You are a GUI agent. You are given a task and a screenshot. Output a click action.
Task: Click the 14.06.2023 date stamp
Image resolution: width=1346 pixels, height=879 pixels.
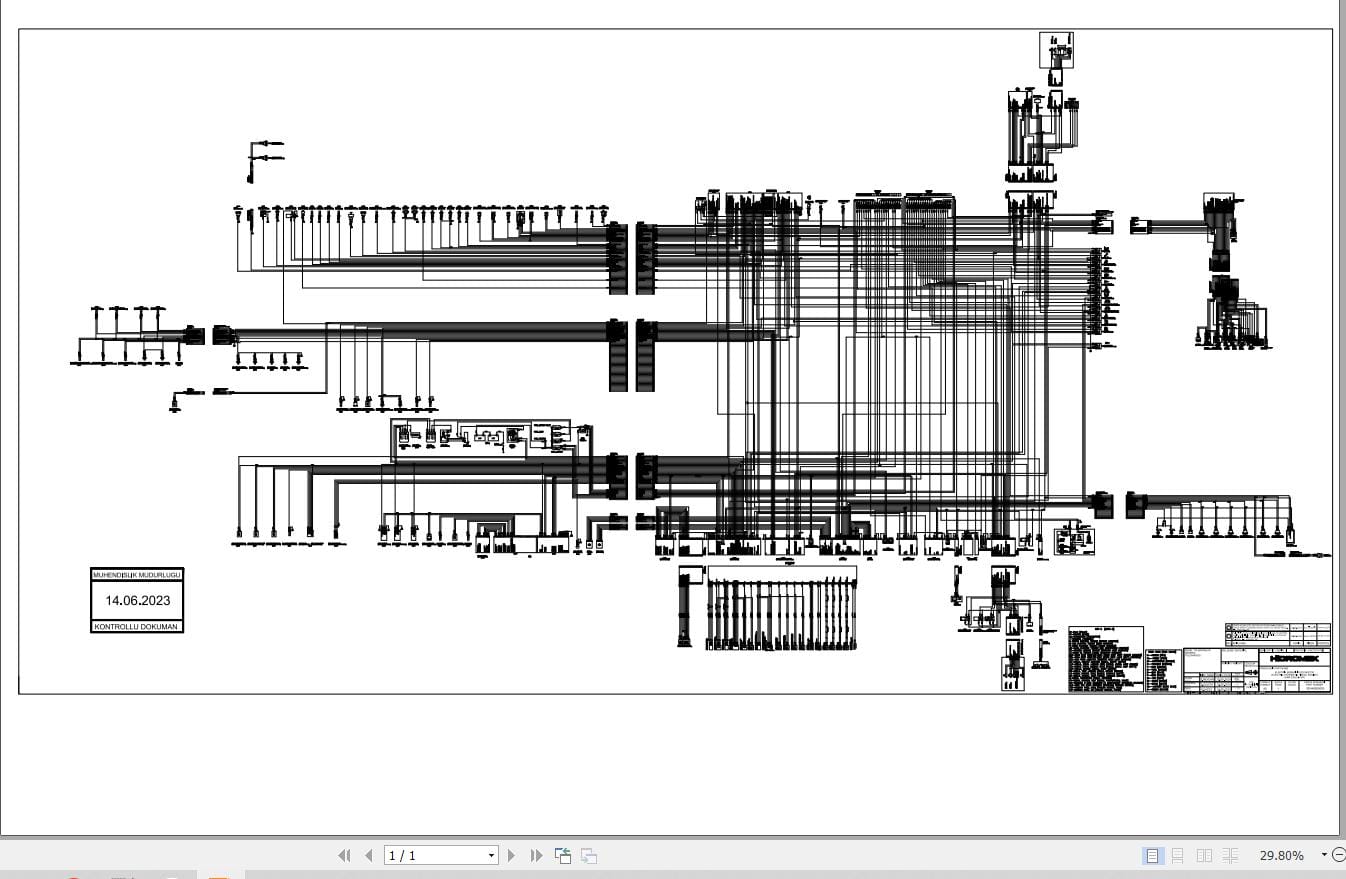(137, 601)
